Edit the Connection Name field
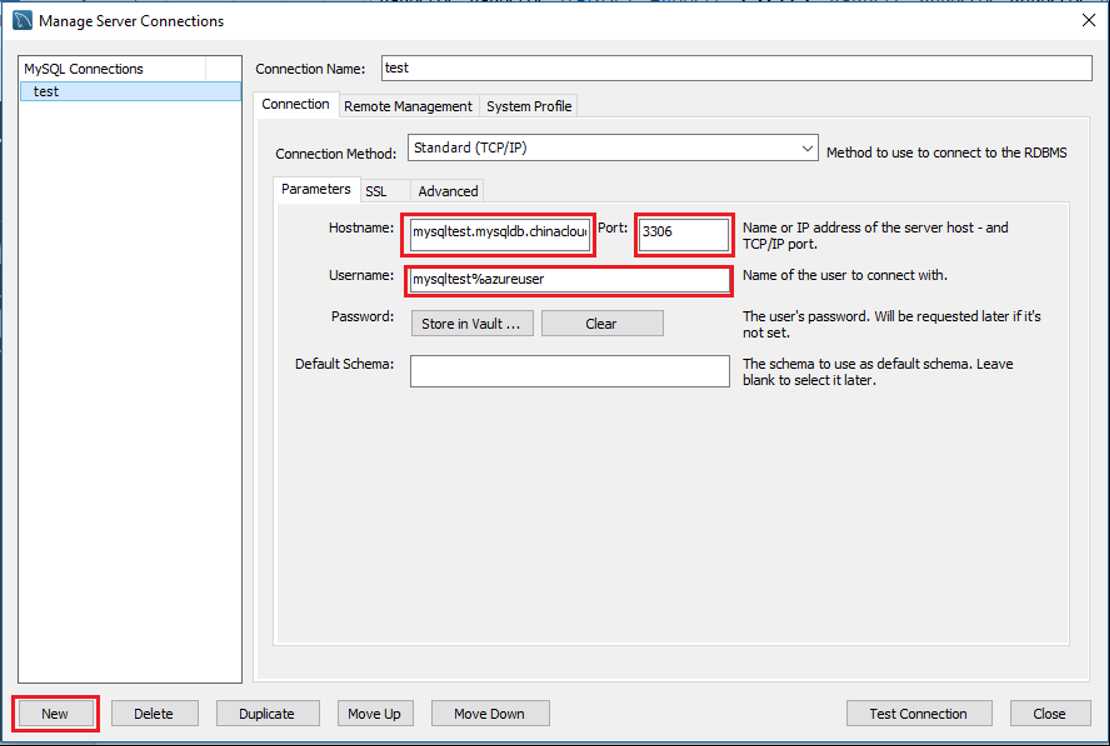The width and height of the screenshot is (1110, 746). pos(736,68)
